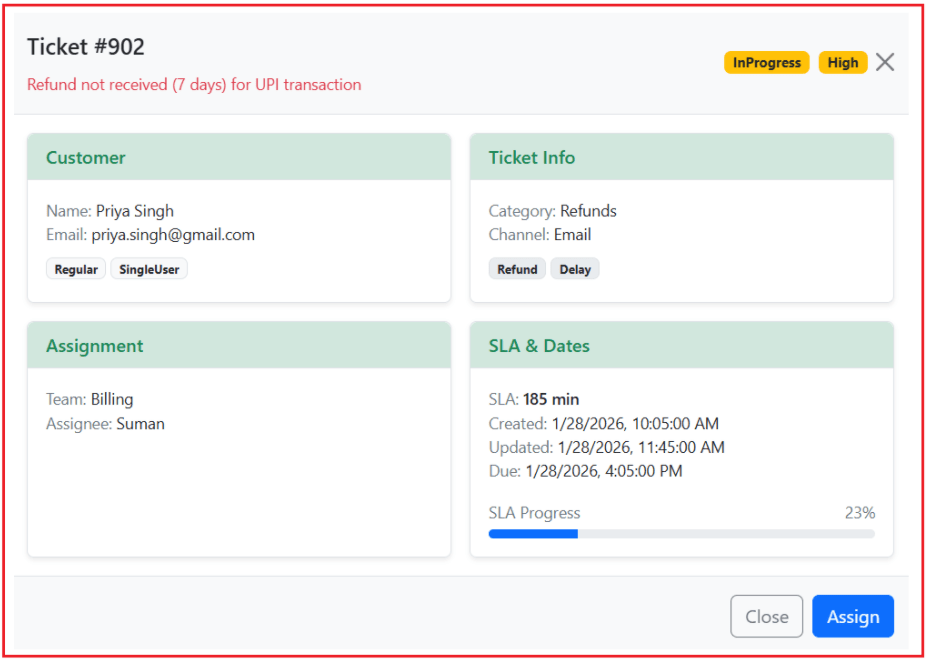Click the Assignment card header
Image resolution: width=928 pixels, height=662 pixels.
tap(239, 346)
